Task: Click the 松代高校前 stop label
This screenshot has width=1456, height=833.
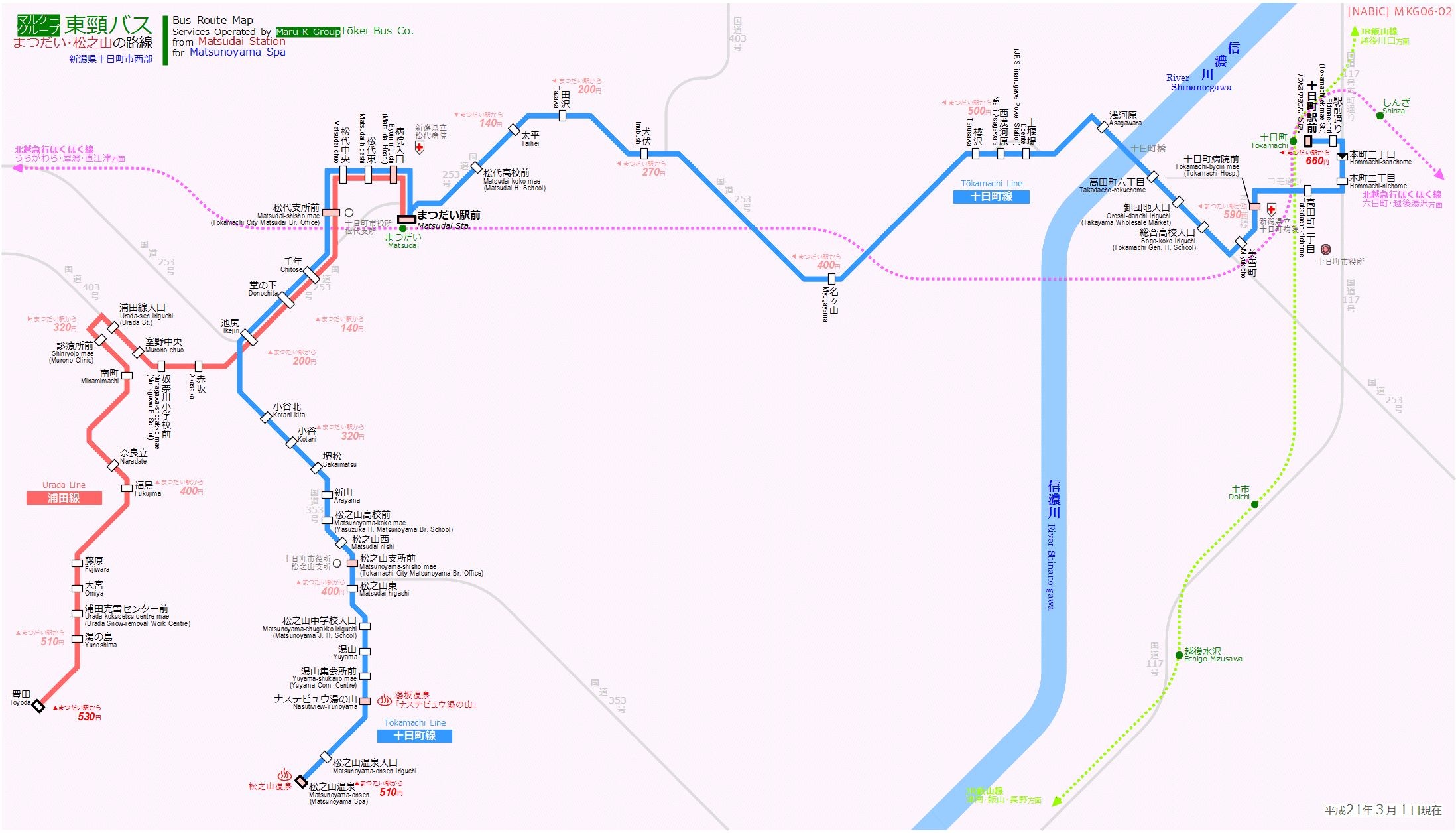Action: pos(506,172)
